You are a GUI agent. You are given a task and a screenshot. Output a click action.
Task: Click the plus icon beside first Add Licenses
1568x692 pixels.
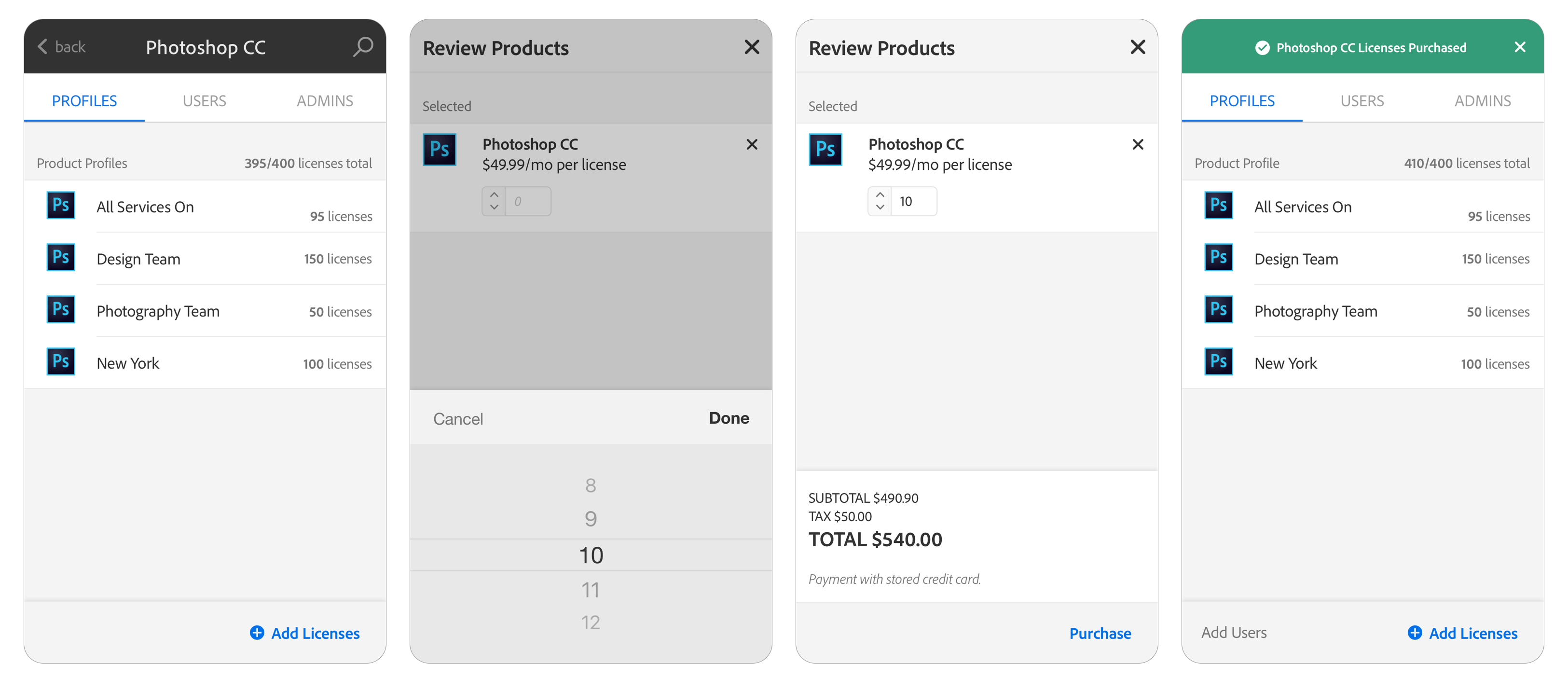tap(257, 633)
